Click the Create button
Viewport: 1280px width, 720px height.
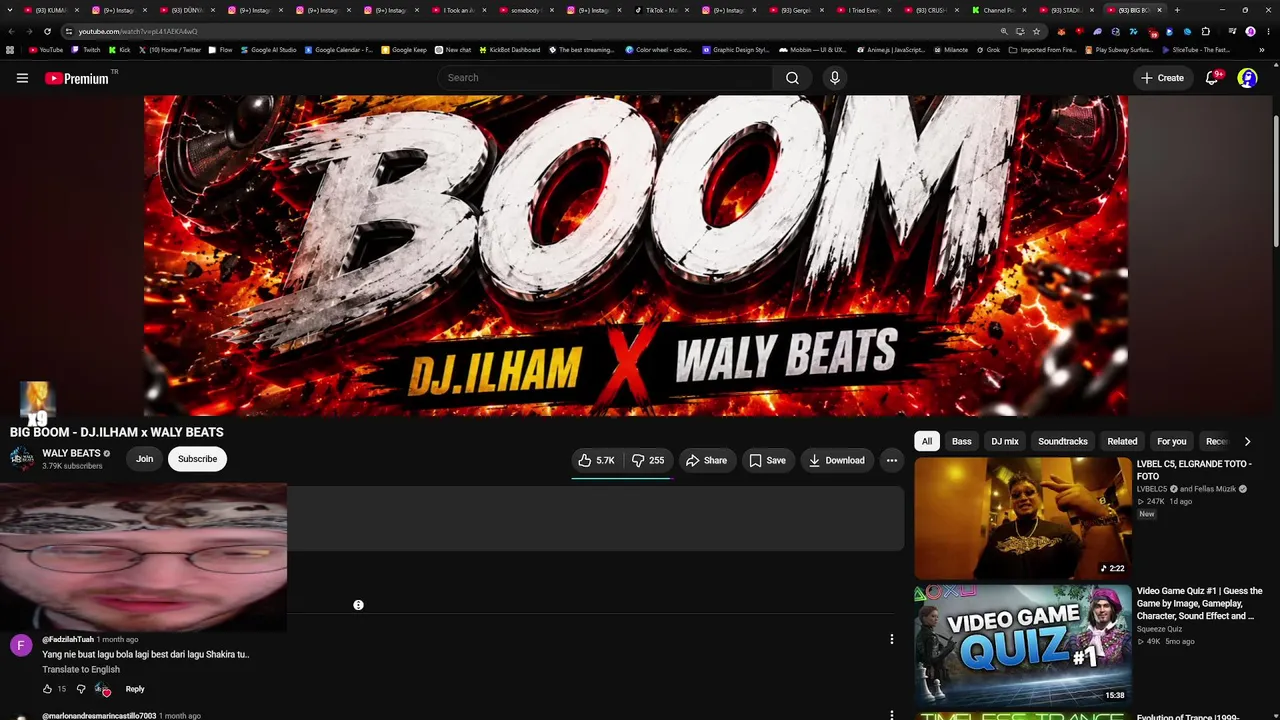pos(1163,78)
